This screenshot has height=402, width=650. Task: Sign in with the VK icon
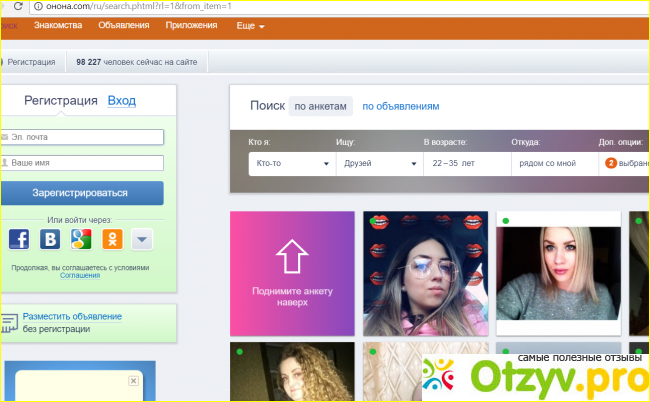[x=50, y=239]
